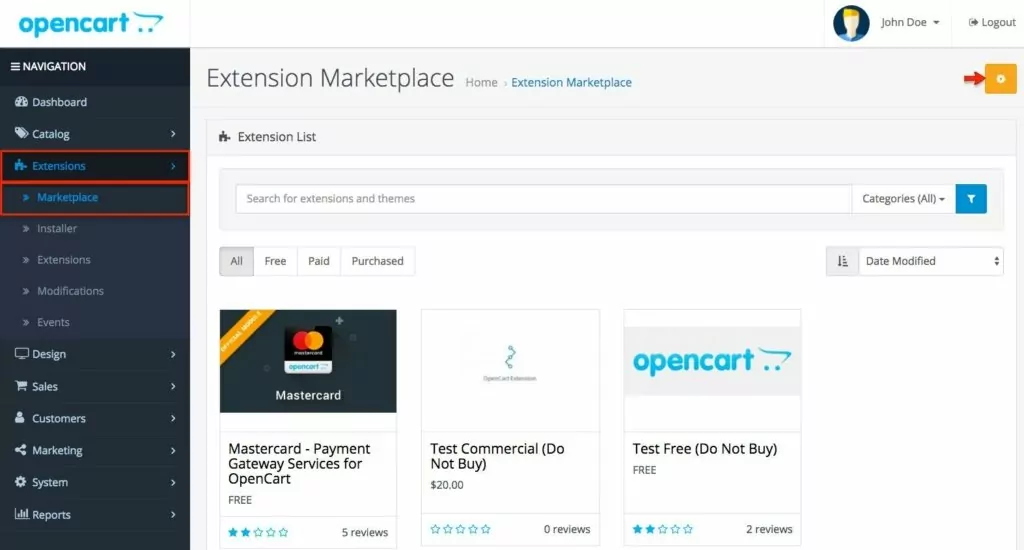Collapse the Extensions menu chevron
1024x550 pixels.
[173, 166]
